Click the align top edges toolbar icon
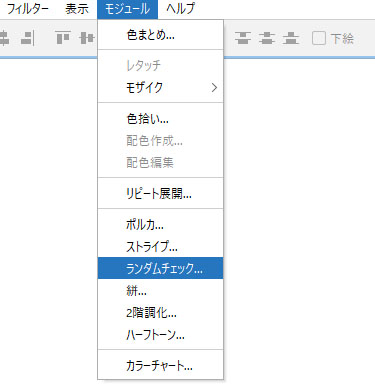Viewport: 375px width, 387px height. [x=63, y=38]
